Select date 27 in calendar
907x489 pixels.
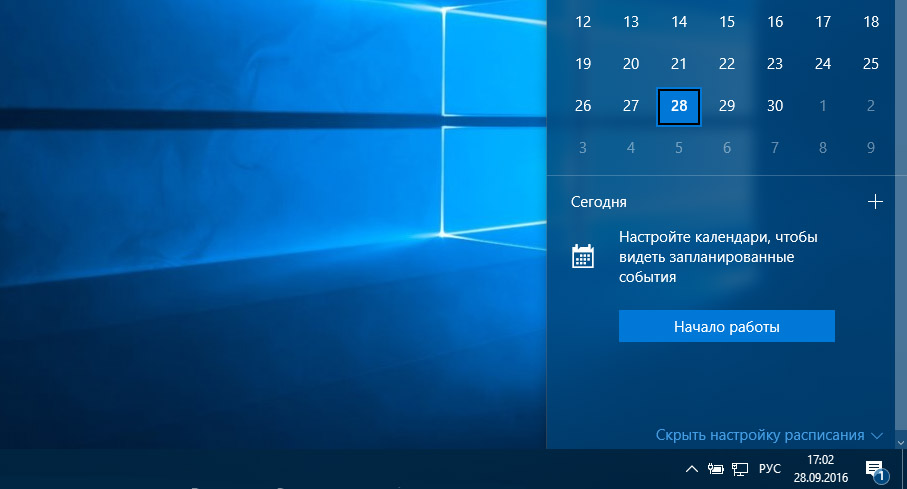631,106
